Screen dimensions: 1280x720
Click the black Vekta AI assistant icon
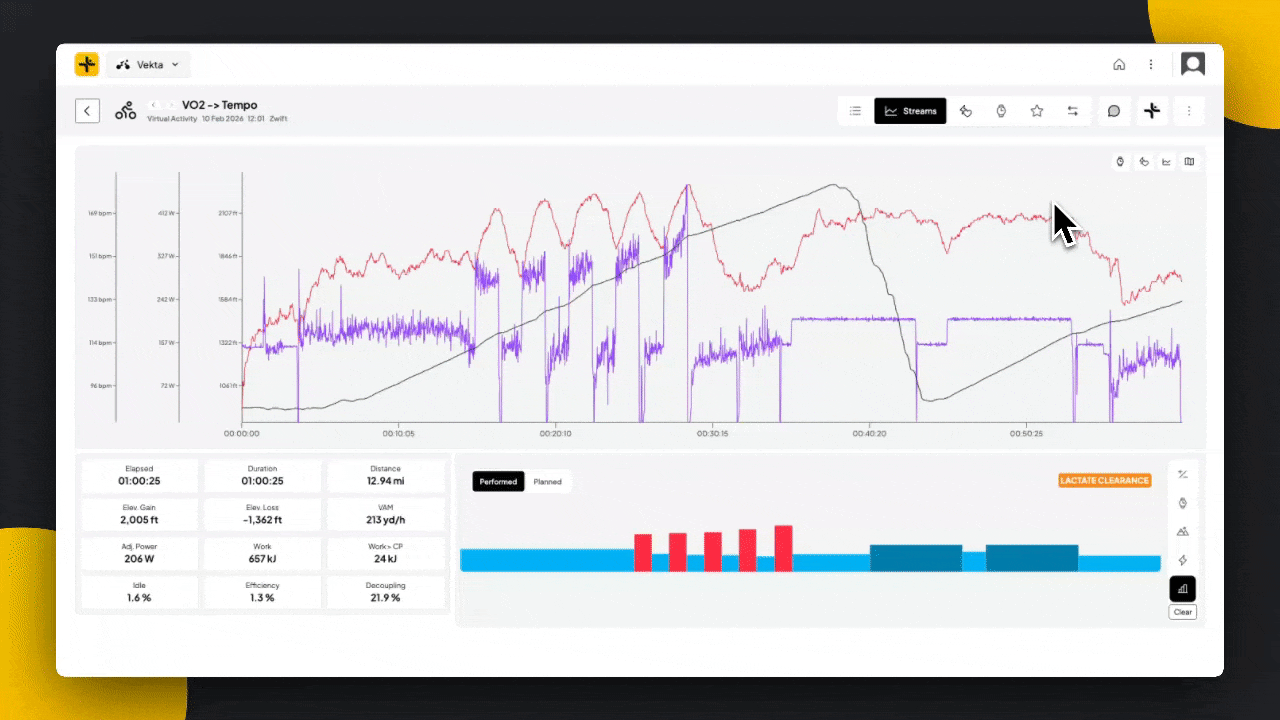click(1152, 111)
